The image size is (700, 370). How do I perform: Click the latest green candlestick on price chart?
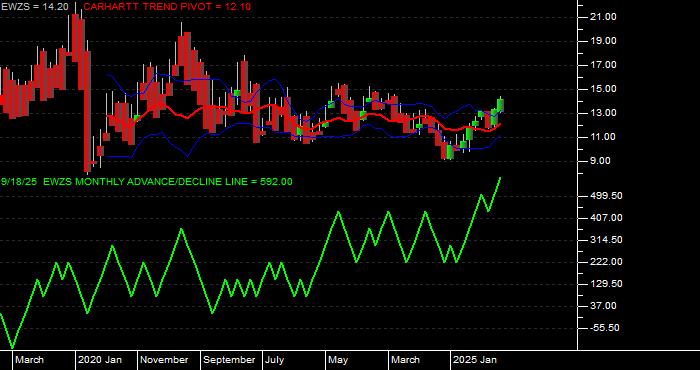[x=500, y=105]
